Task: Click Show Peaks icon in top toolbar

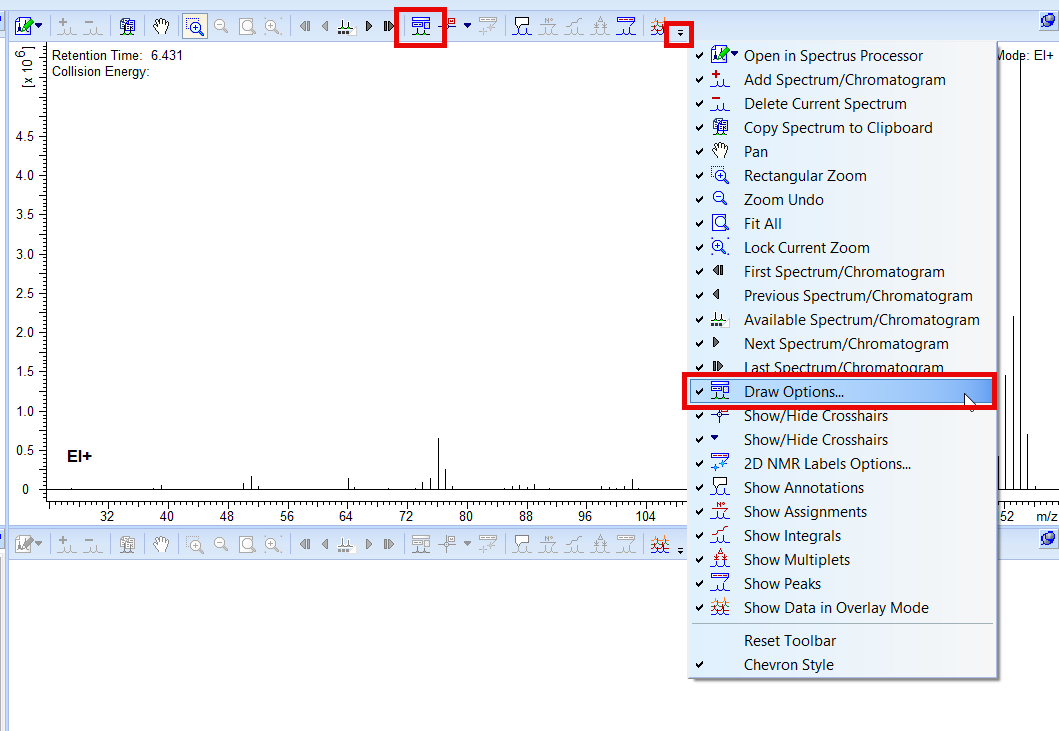Action: click(626, 27)
